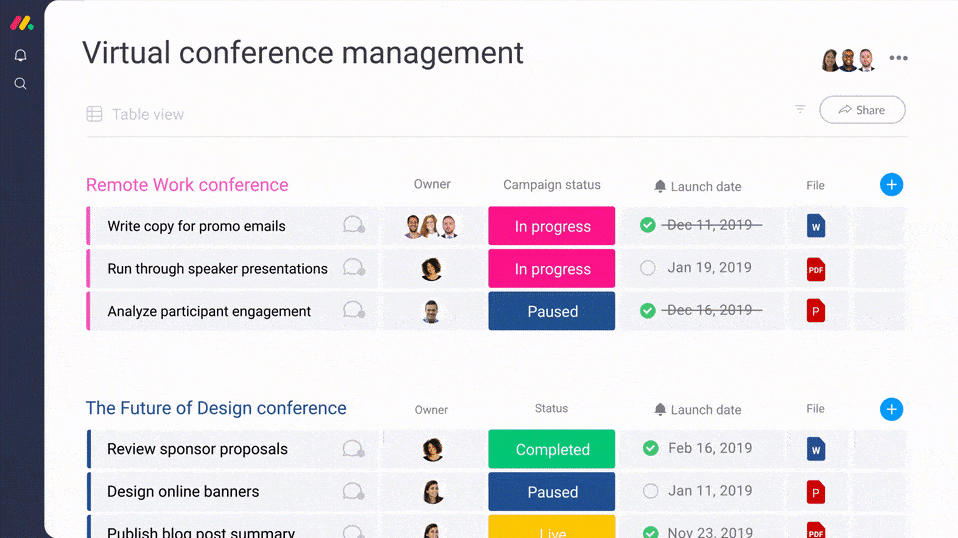Toggle done check for Dec 16, 2019 date
Screen dimensions: 958x538
pos(648,310)
